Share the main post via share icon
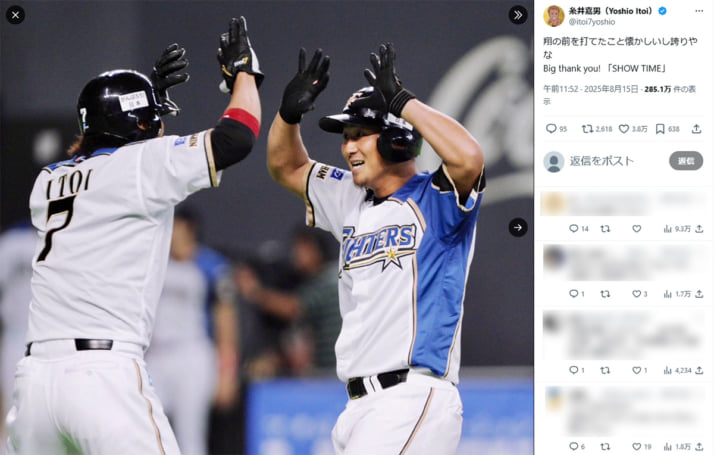 tap(696, 129)
